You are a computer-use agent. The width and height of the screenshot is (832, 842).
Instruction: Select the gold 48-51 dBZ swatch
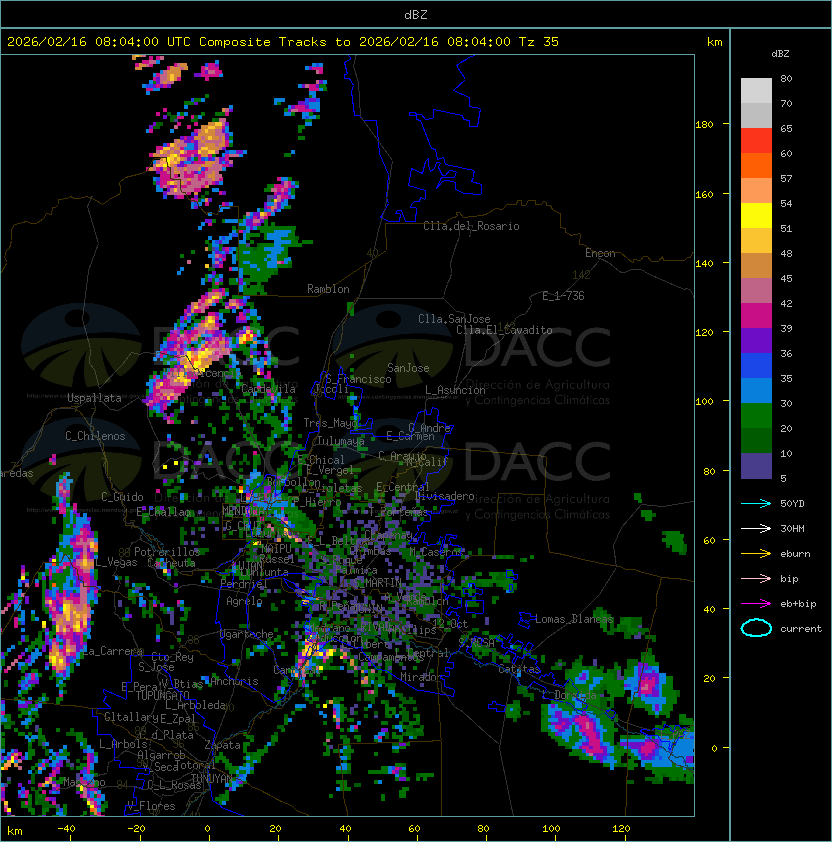(x=756, y=241)
